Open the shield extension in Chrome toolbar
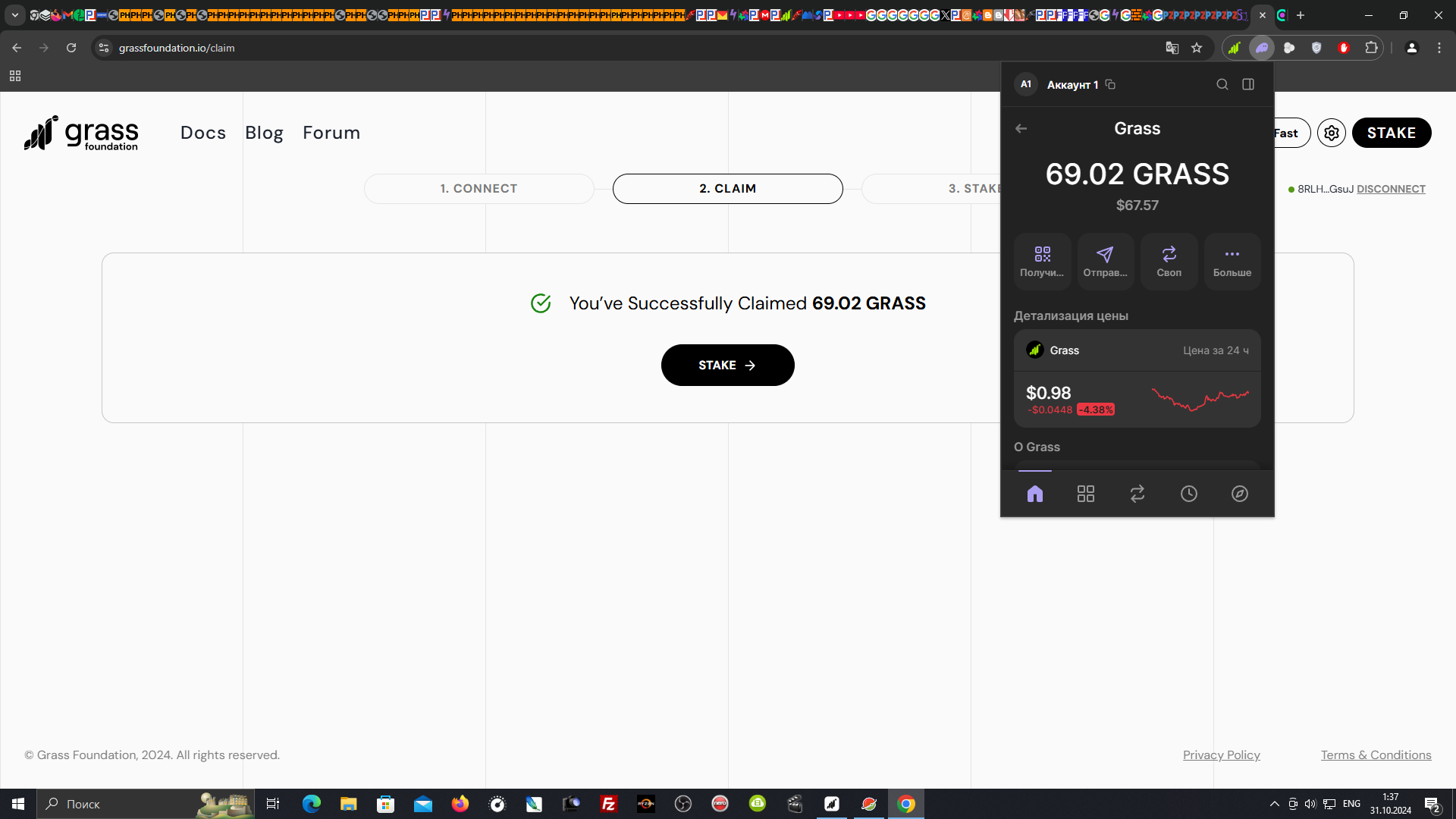The width and height of the screenshot is (1456, 819). click(x=1316, y=48)
